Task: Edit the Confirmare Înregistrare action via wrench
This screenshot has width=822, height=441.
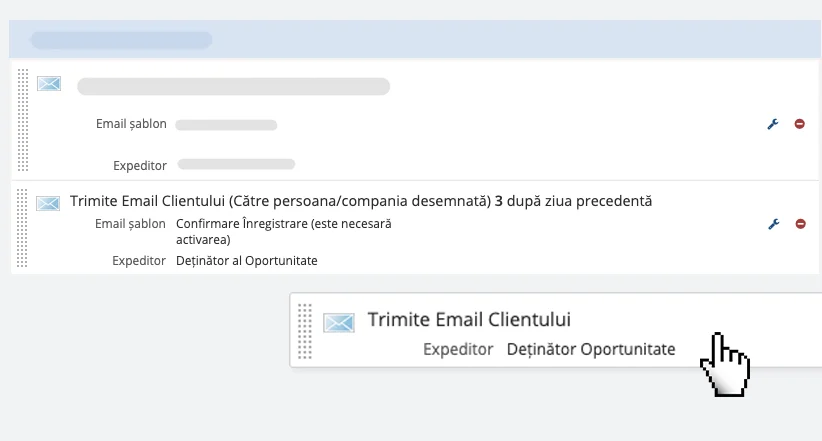Action: click(774, 224)
